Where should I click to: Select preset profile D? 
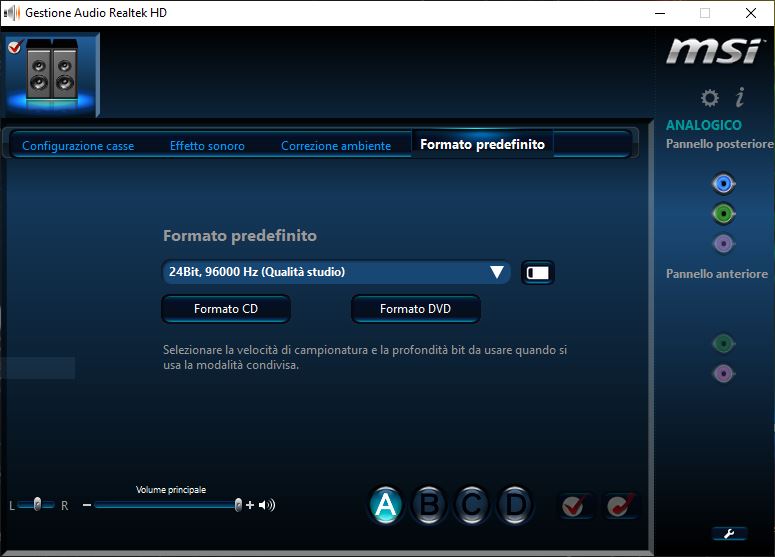coord(516,505)
